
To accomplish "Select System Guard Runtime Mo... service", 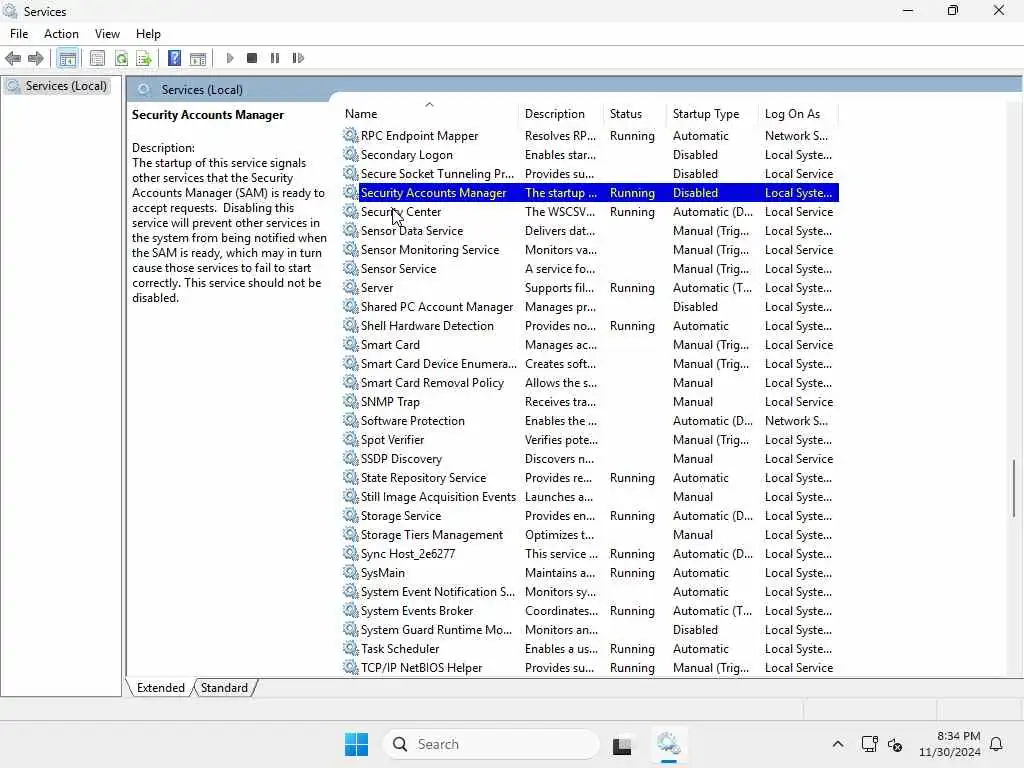I will point(590,629).
